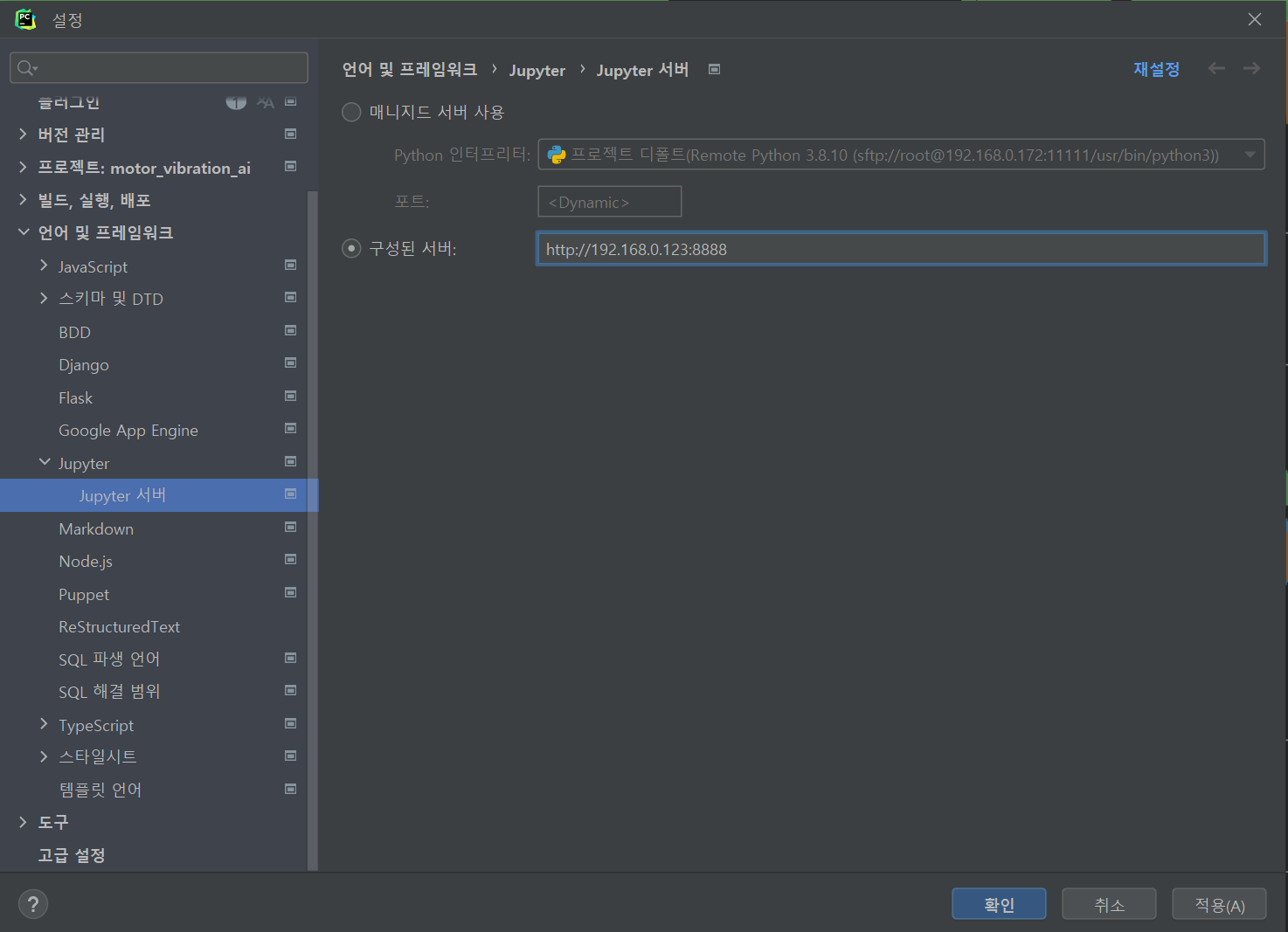Screen dimensions: 1288x932
Task: Click the 구성된 서버 URL input field
Action: coord(901,249)
